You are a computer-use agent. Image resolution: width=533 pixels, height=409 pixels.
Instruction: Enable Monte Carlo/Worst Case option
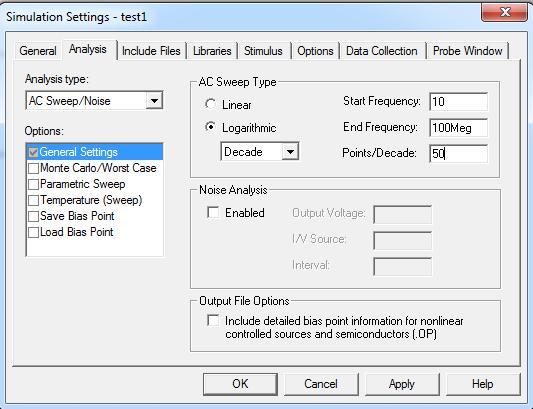point(33,168)
